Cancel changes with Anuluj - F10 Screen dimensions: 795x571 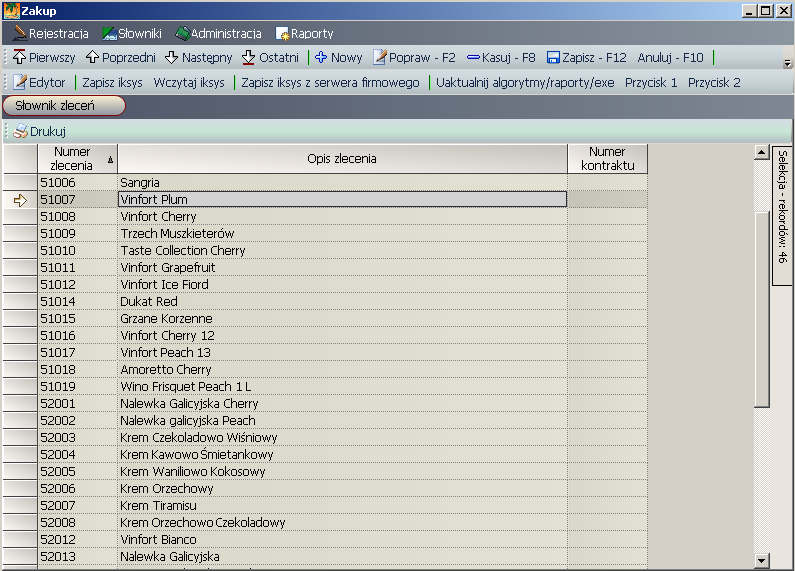tap(670, 57)
